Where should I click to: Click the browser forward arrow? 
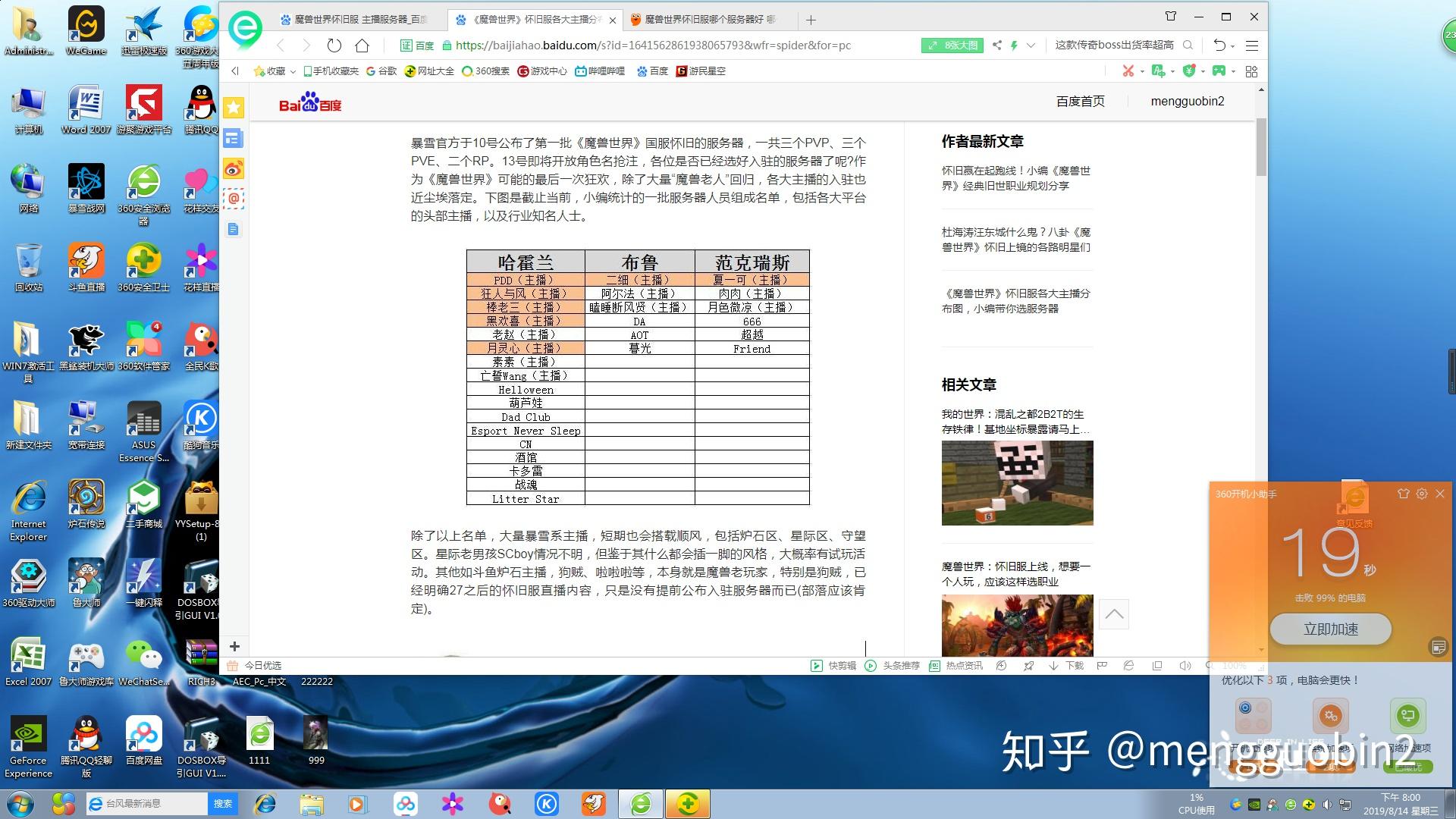(x=306, y=45)
